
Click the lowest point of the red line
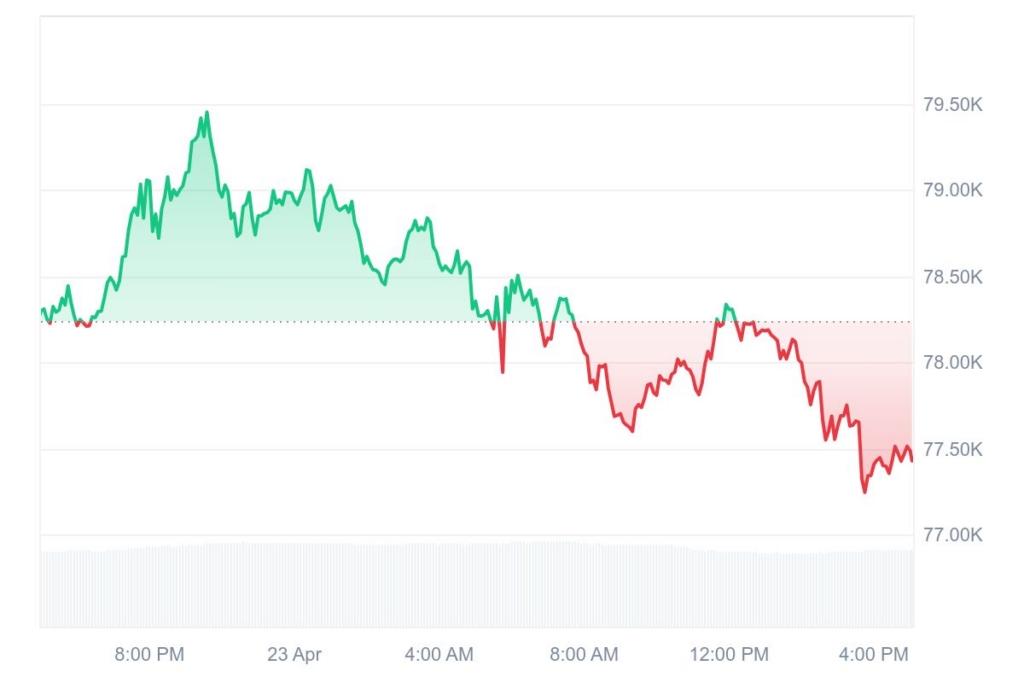click(x=865, y=491)
